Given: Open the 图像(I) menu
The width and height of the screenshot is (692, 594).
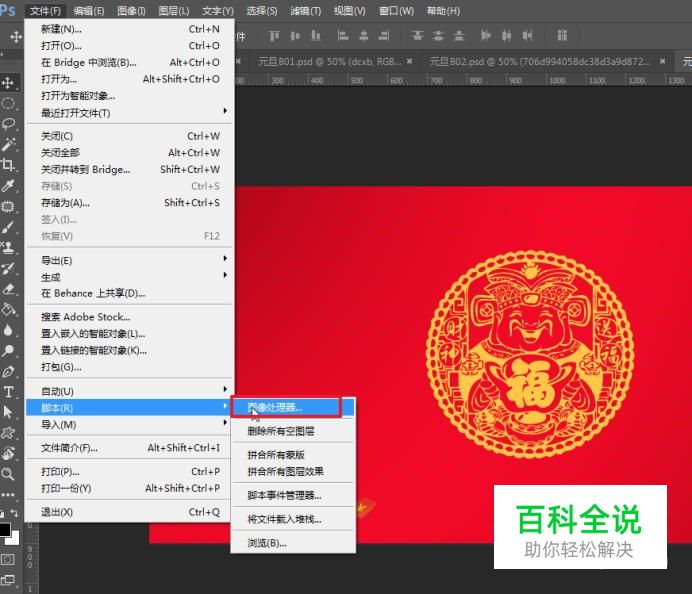Looking at the screenshot, I should pyautogui.click(x=132, y=11).
